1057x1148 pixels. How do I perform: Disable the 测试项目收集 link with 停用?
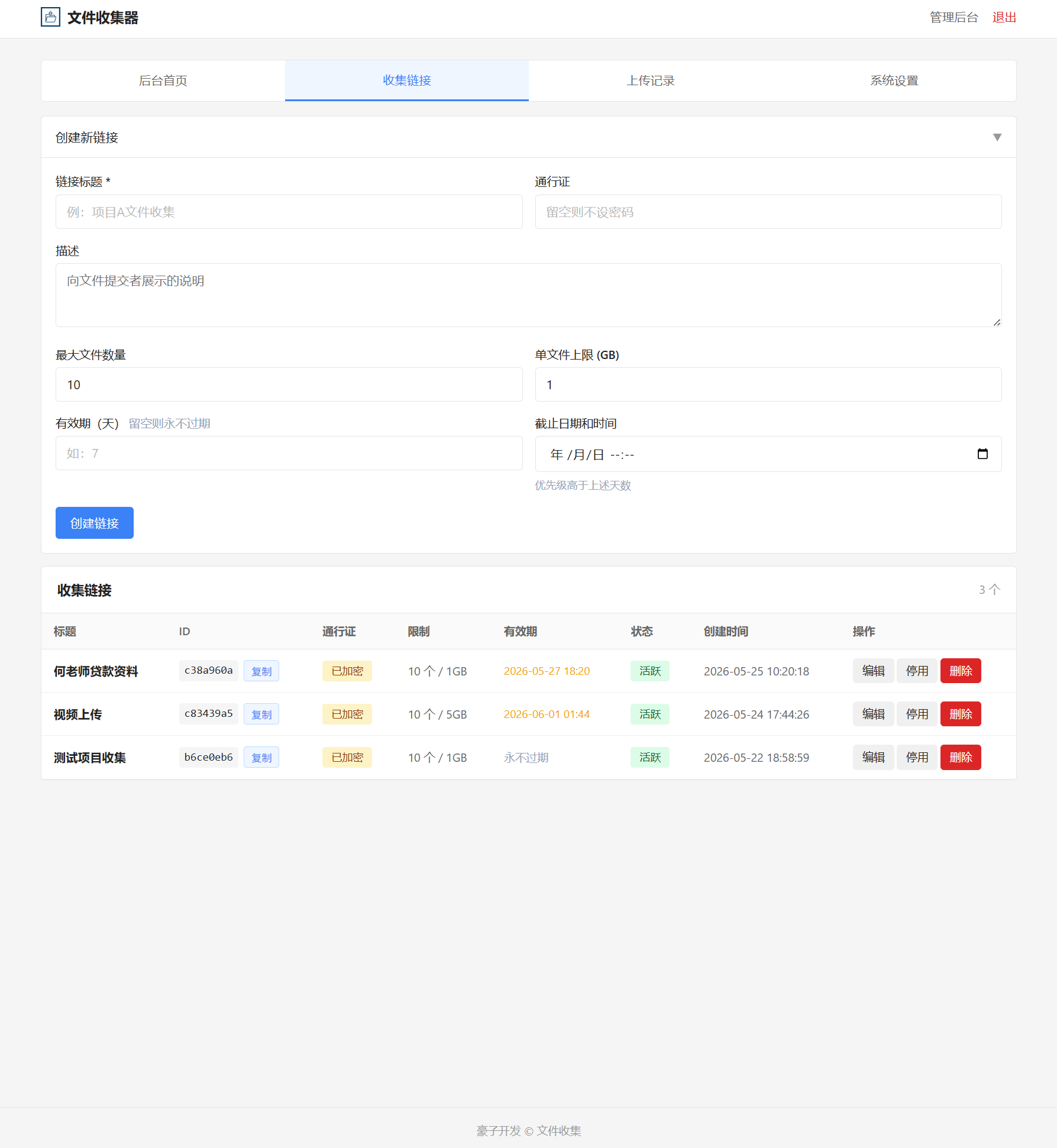tap(917, 757)
